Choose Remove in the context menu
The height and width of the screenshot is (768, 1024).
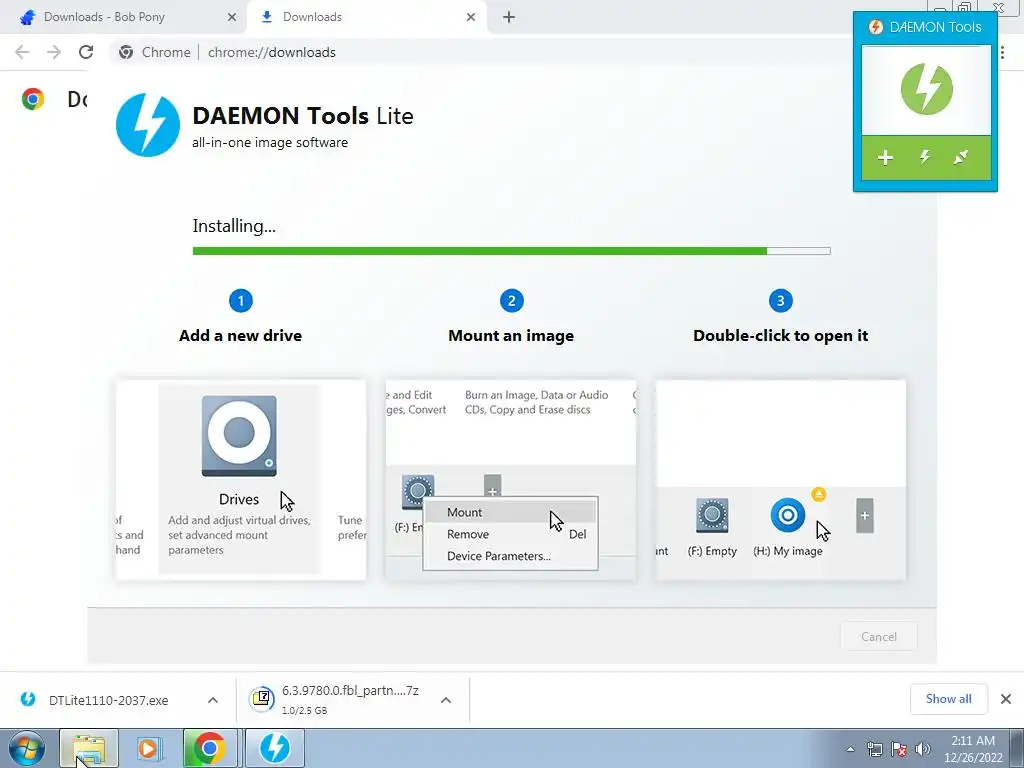pyautogui.click(x=511, y=534)
